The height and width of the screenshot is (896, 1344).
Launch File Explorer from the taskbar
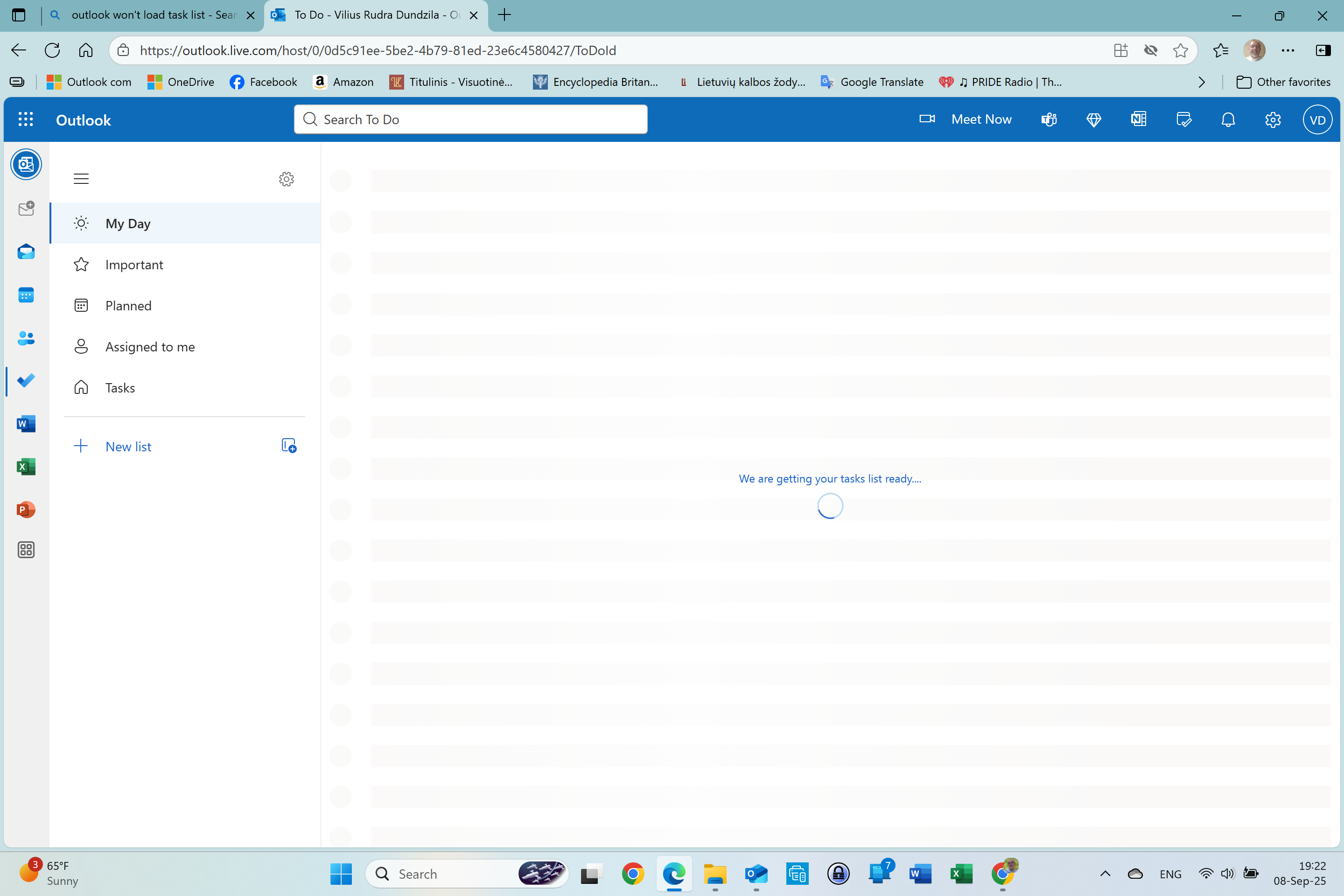pyautogui.click(x=715, y=874)
